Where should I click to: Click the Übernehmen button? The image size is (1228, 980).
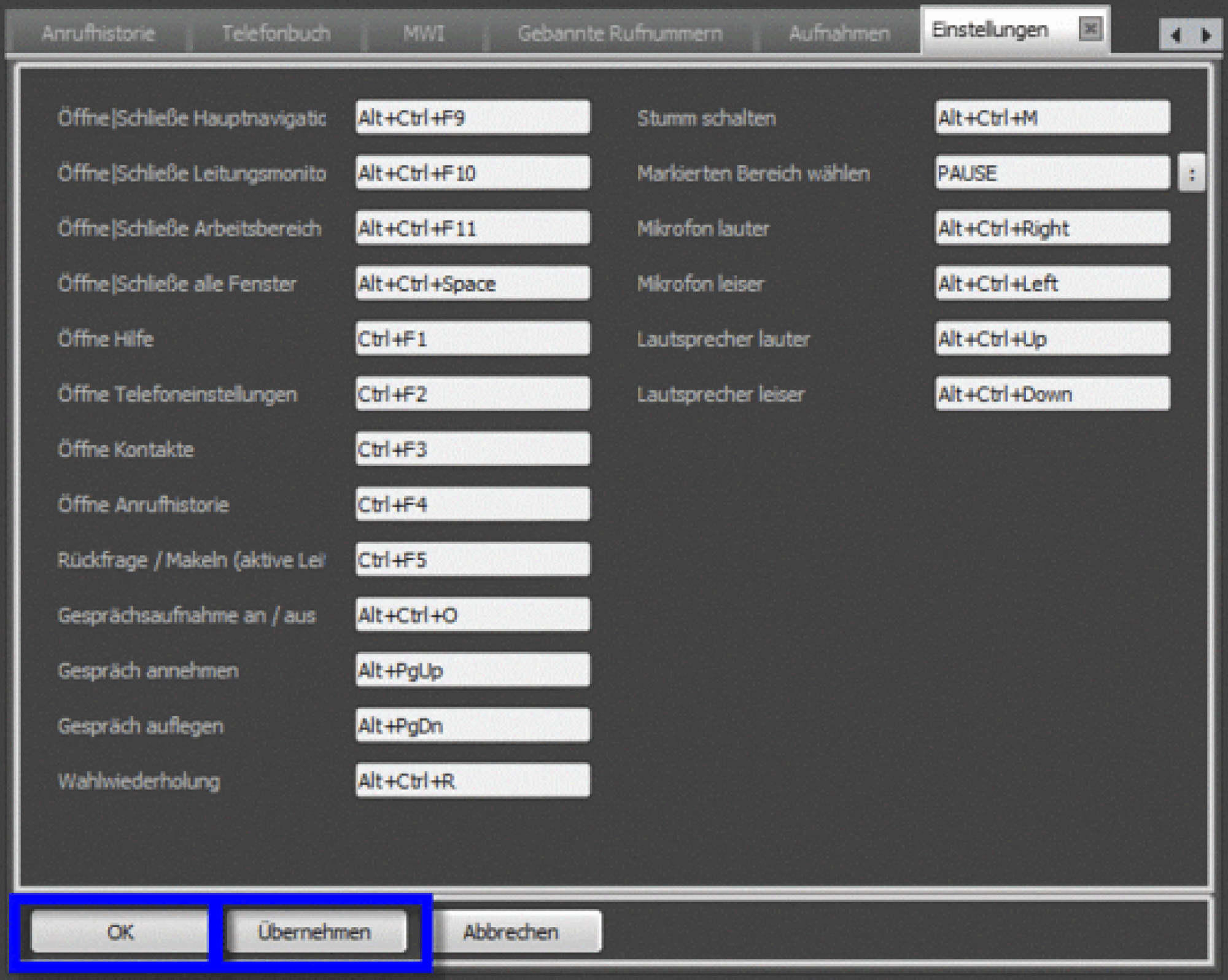314,932
